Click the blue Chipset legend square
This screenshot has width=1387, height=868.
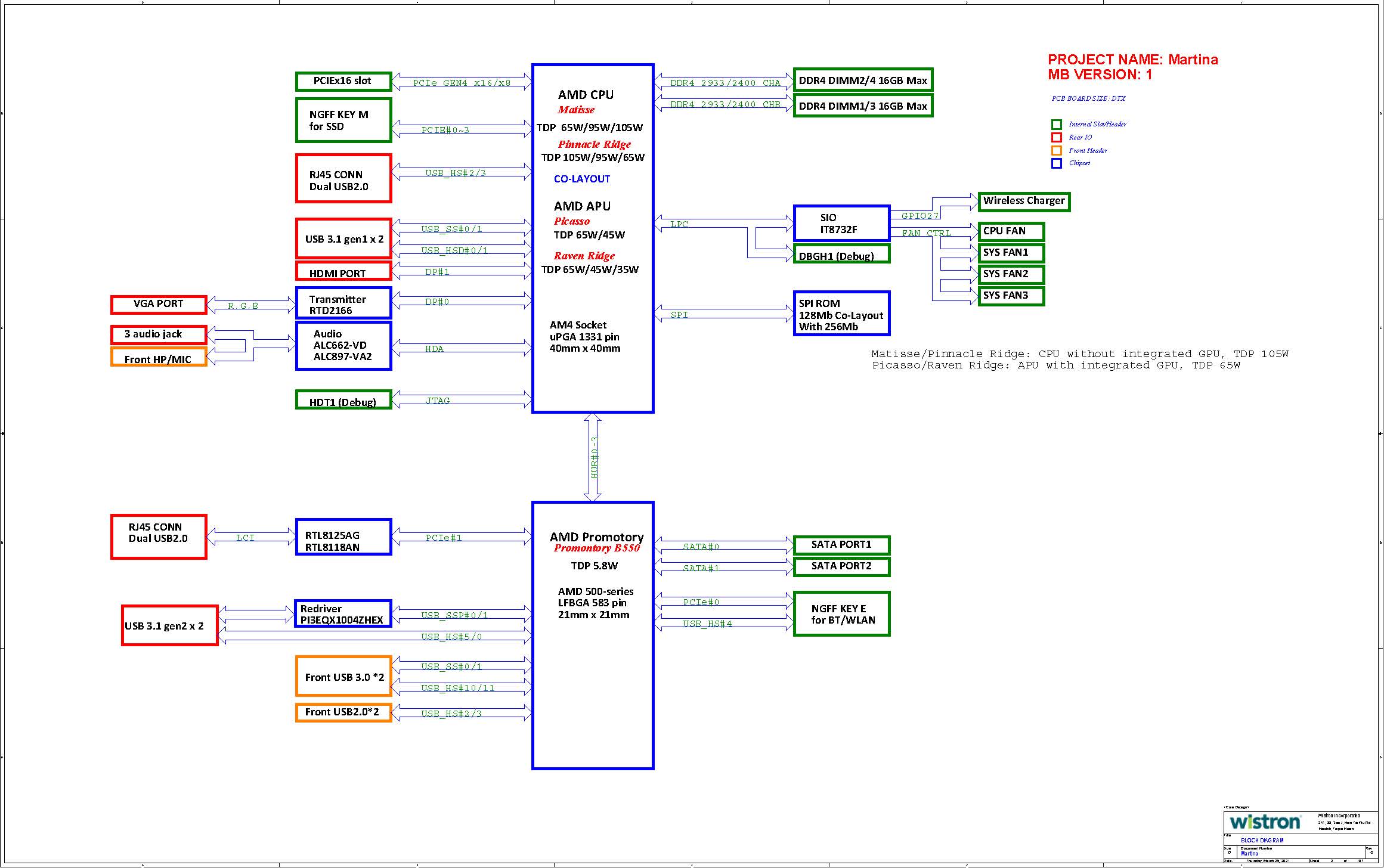(x=1056, y=163)
